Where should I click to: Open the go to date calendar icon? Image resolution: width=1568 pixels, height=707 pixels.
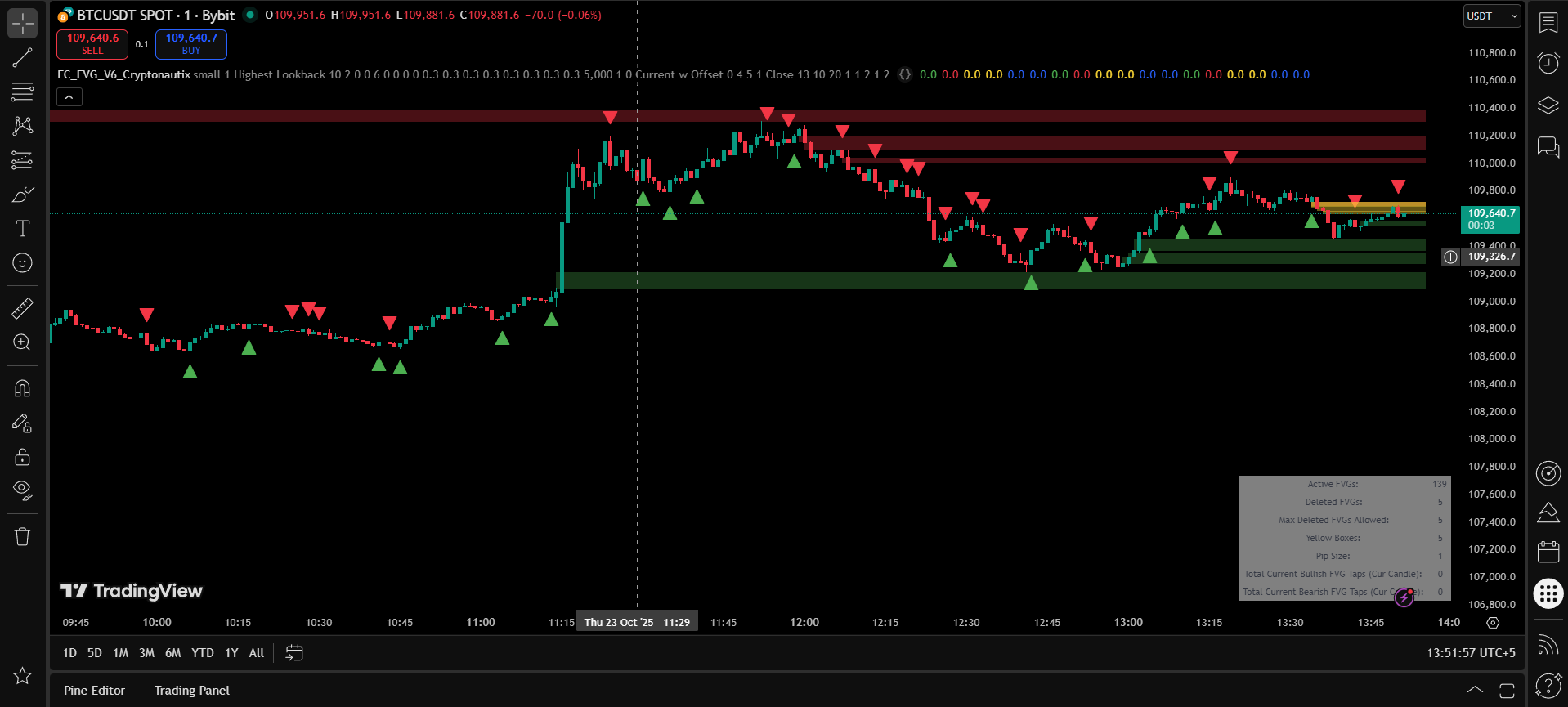(294, 653)
